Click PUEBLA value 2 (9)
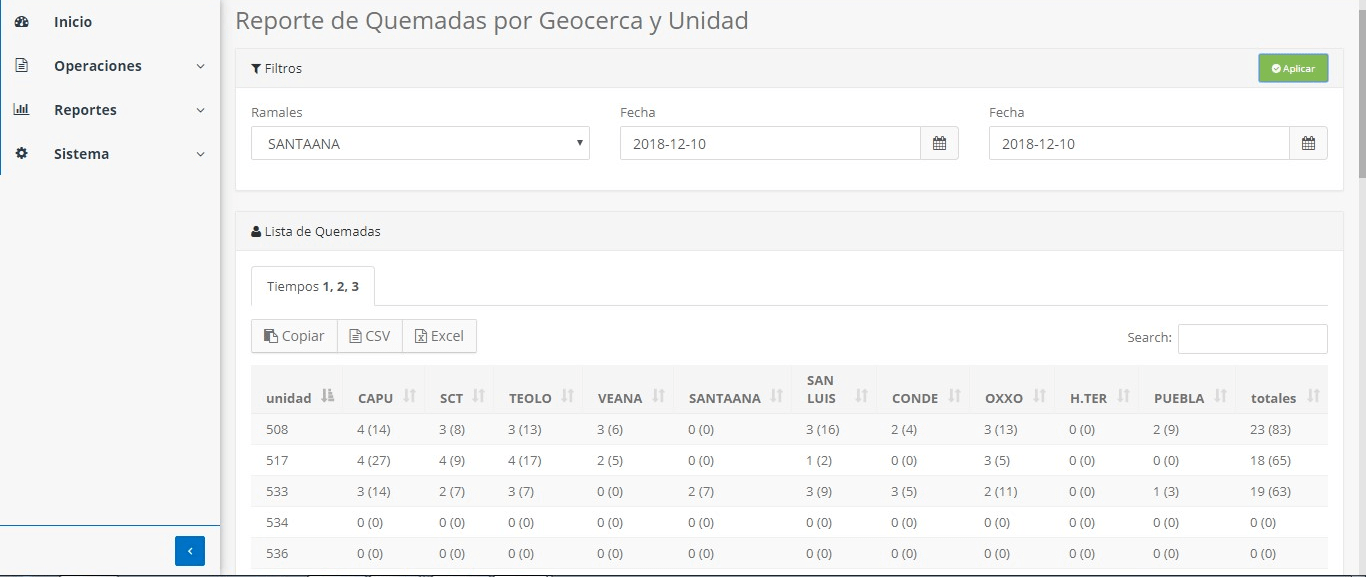The width and height of the screenshot is (1366, 577). tap(1167, 430)
